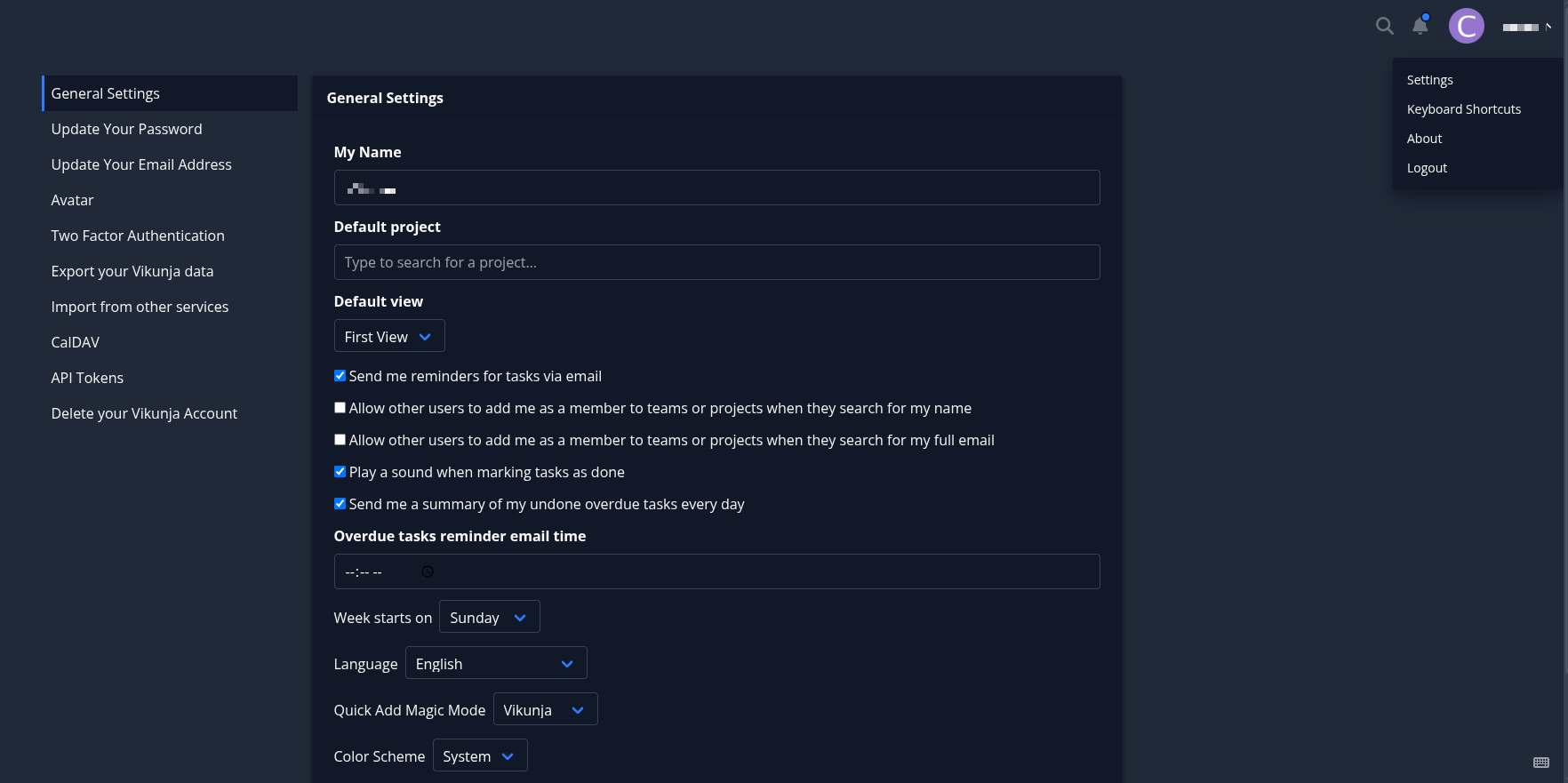Select Keyboard Shortcuts from user menu

[x=1463, y=109]
